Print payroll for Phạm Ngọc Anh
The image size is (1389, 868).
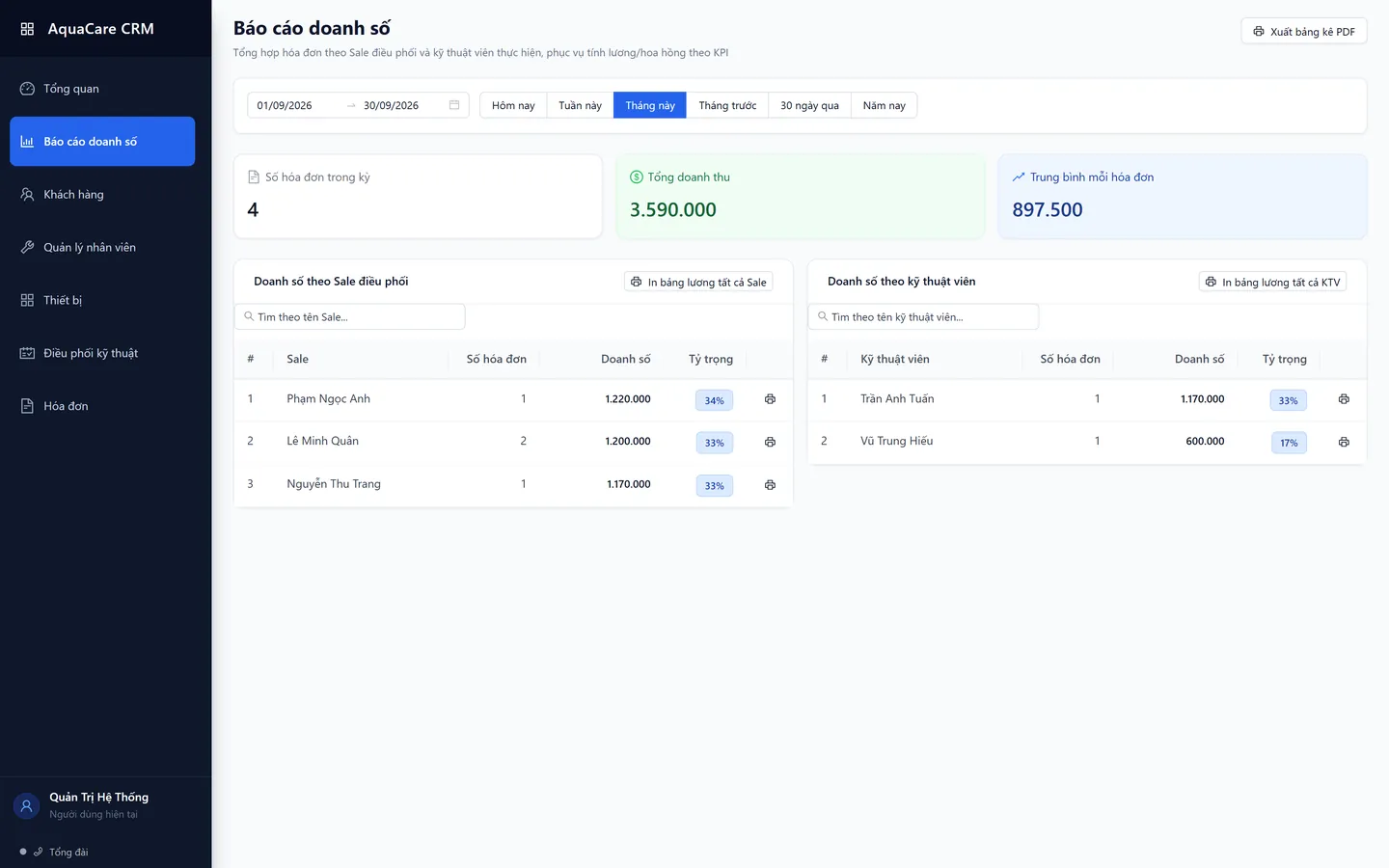click(x=770, y=399)
